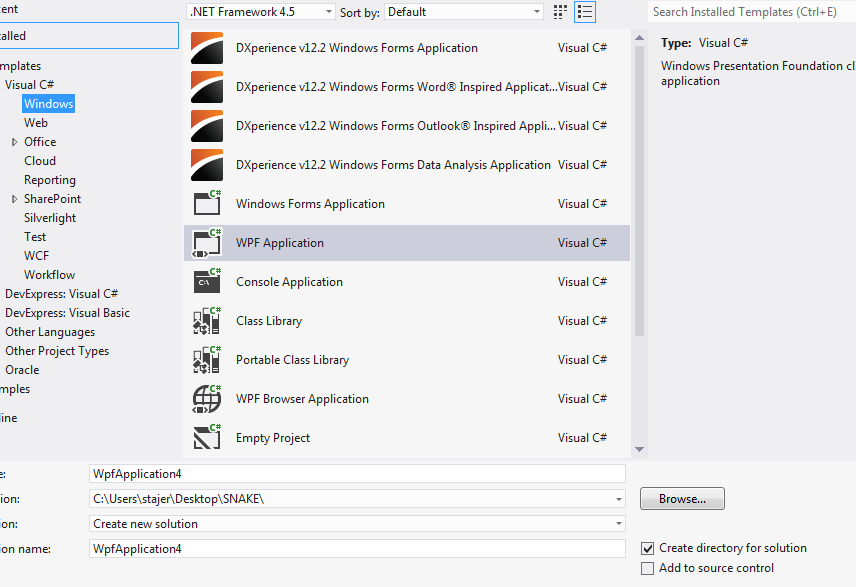Open the Create new solution dropdown

pyautogui.click(x=619, y=523)
